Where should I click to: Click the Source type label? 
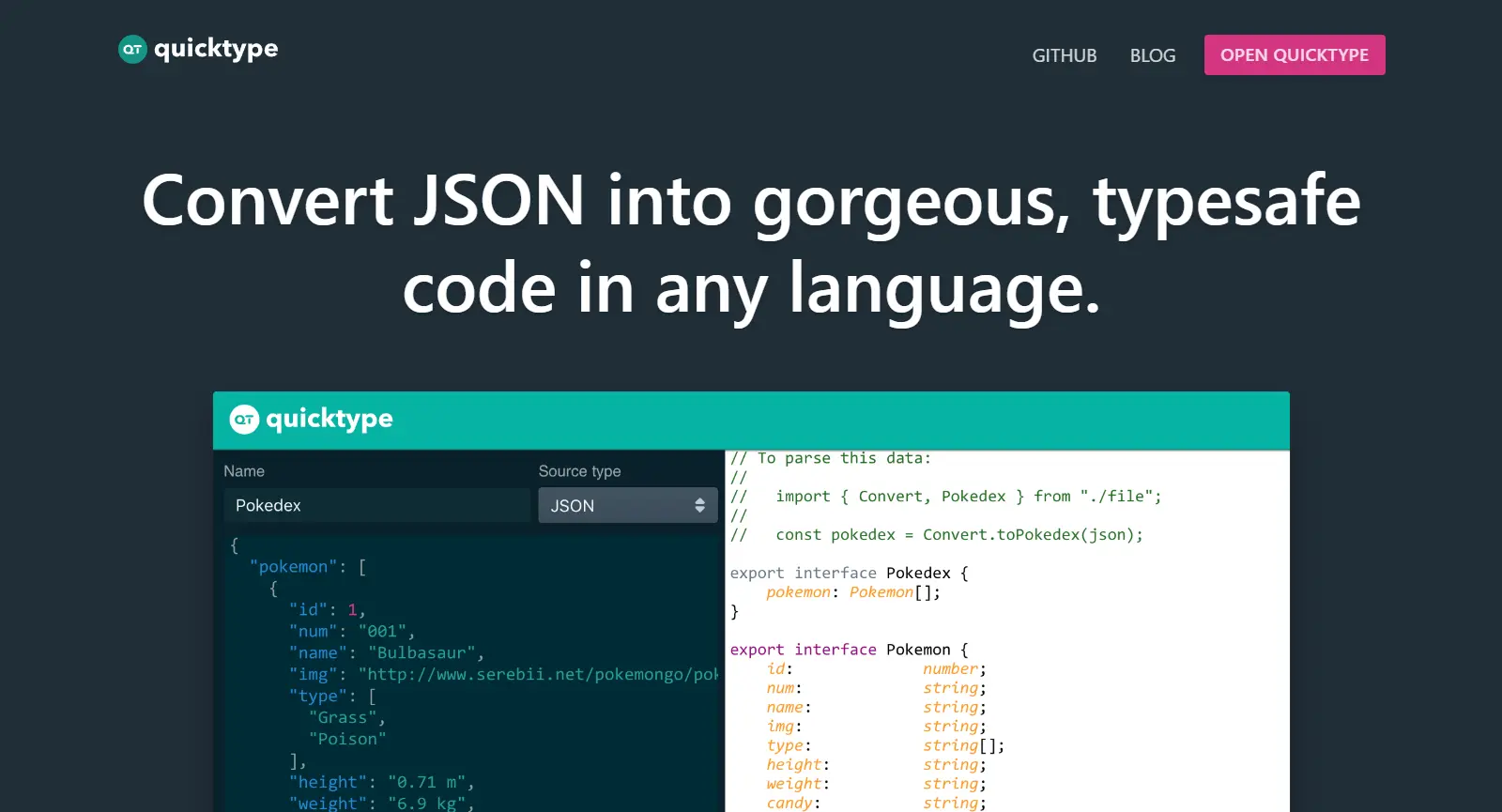click(x=579, y=471)
